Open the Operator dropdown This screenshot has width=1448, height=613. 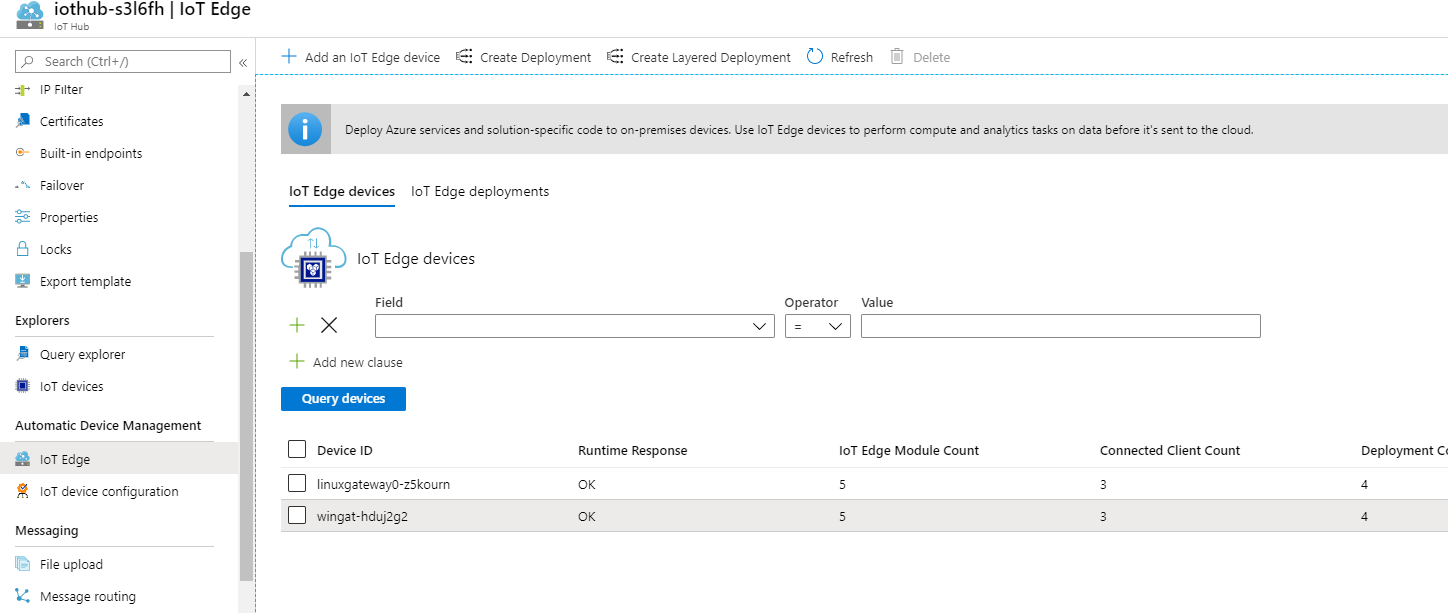817,326
